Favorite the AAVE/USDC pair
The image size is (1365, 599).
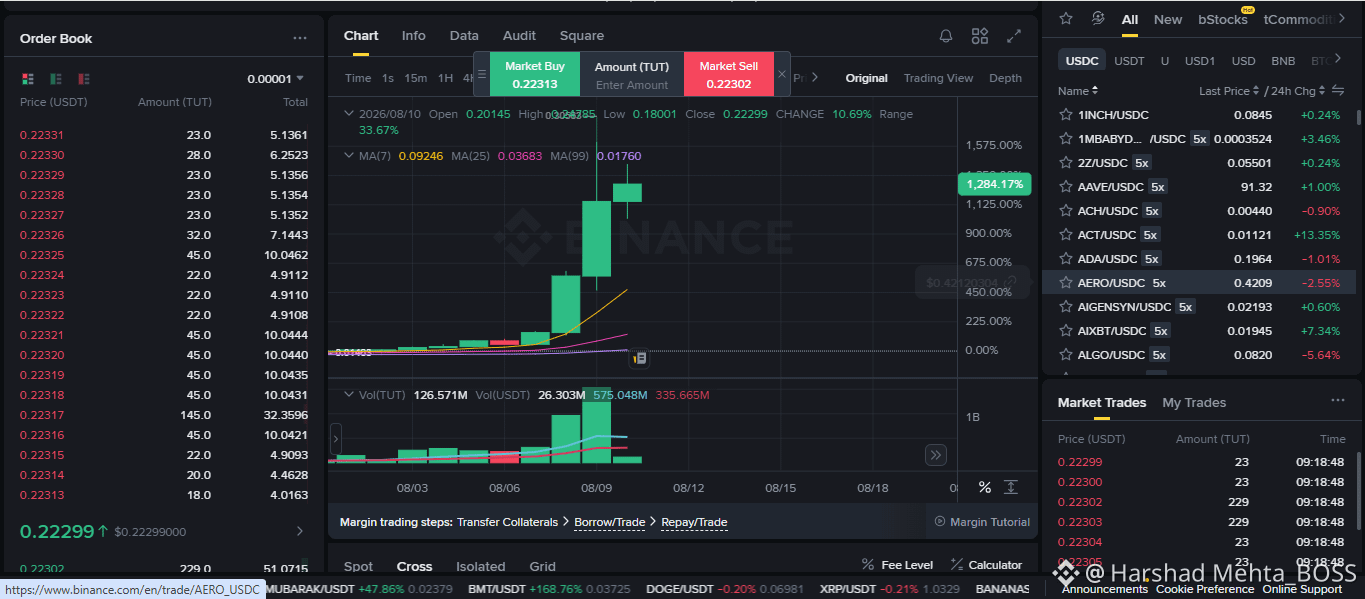coord(1066,186)
